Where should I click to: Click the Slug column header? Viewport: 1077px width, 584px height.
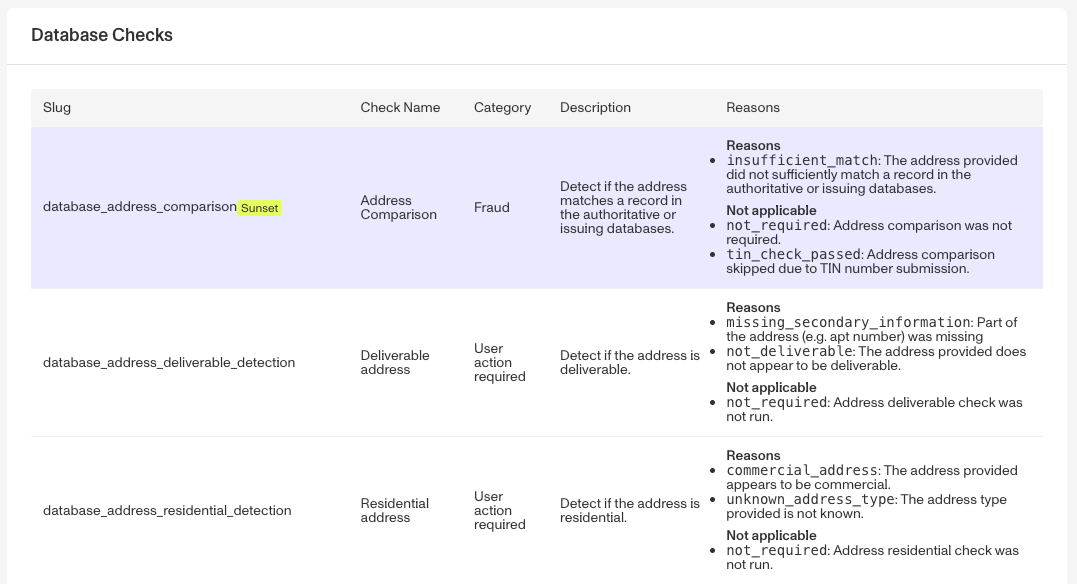coord(57,108)
